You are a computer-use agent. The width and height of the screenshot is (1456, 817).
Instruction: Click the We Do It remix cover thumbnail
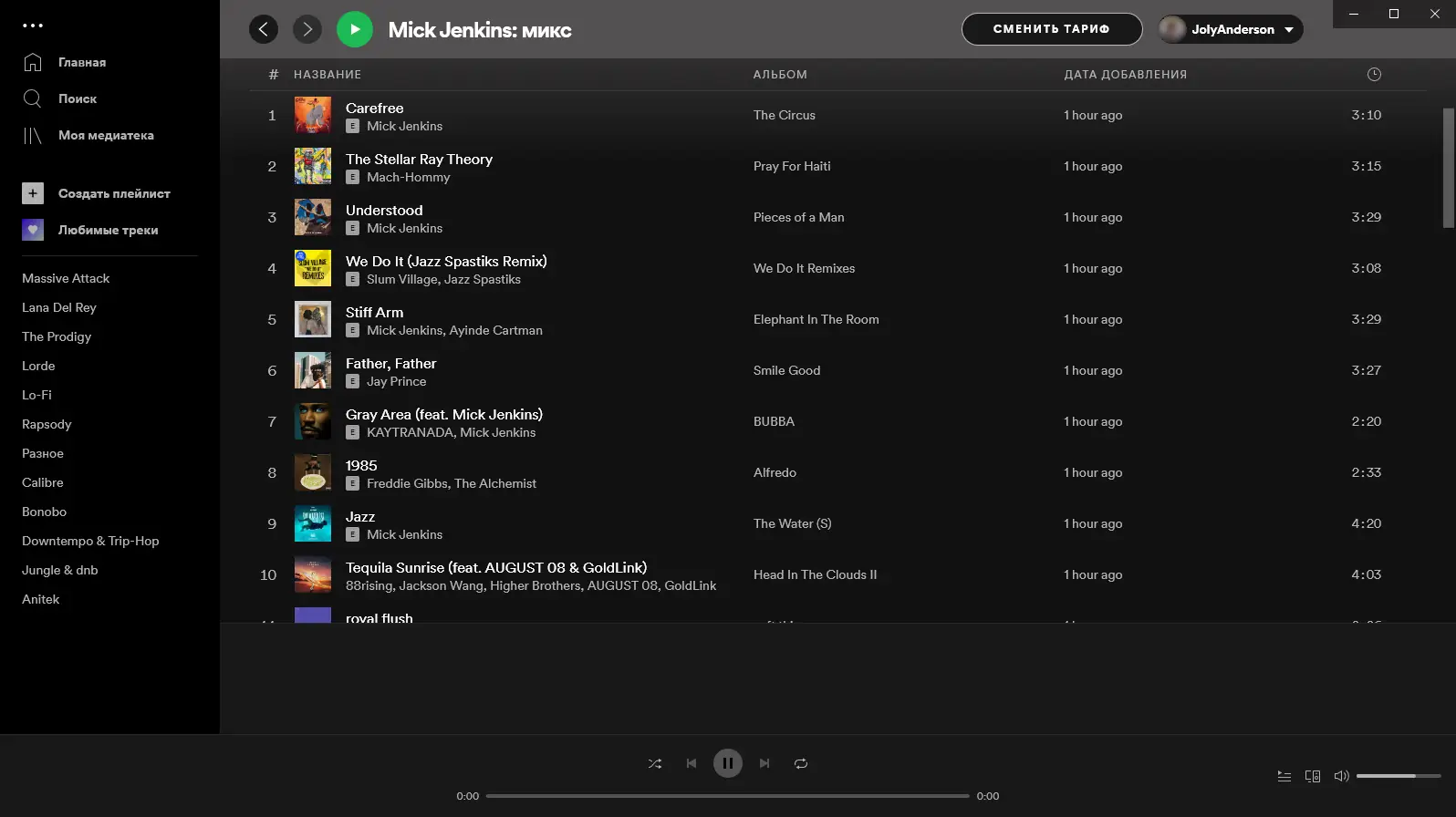tap(313, 268)
